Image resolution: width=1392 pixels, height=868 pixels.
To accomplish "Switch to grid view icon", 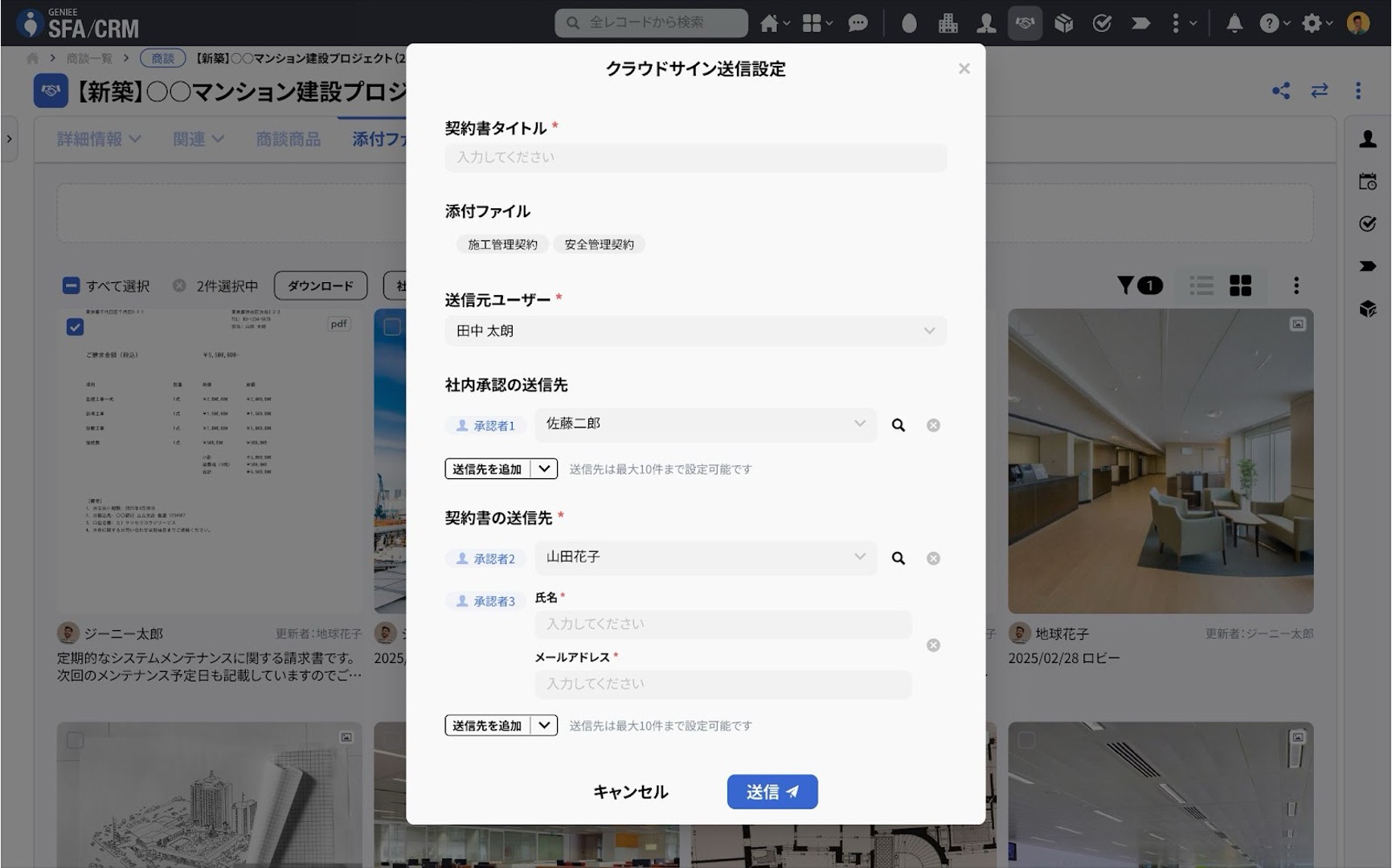I will pyautogui.click(x=1240, y=285).
